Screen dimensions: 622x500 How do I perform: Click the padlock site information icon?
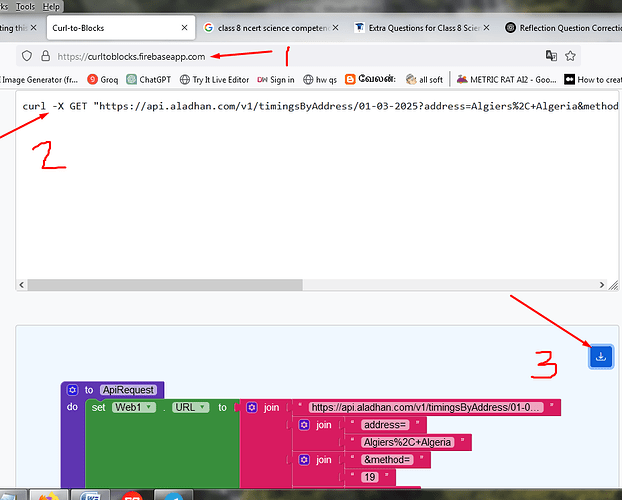click(x=46, y=56)
